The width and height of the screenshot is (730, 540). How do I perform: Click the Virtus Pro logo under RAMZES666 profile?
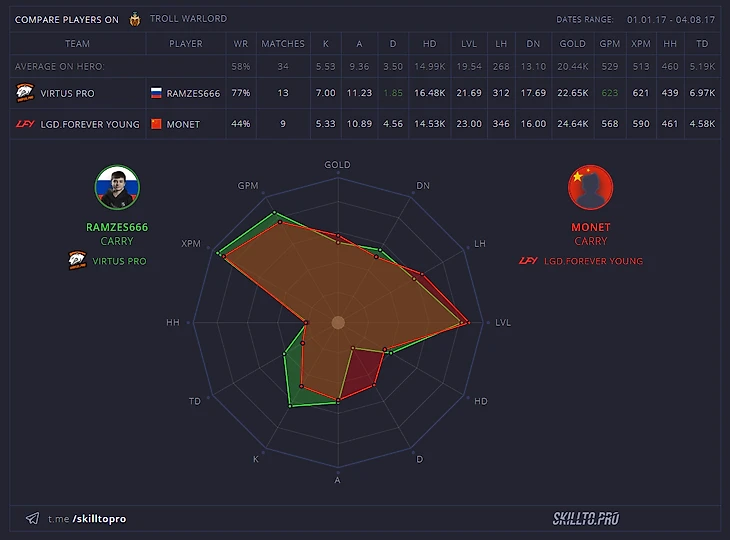coord(76,261)
